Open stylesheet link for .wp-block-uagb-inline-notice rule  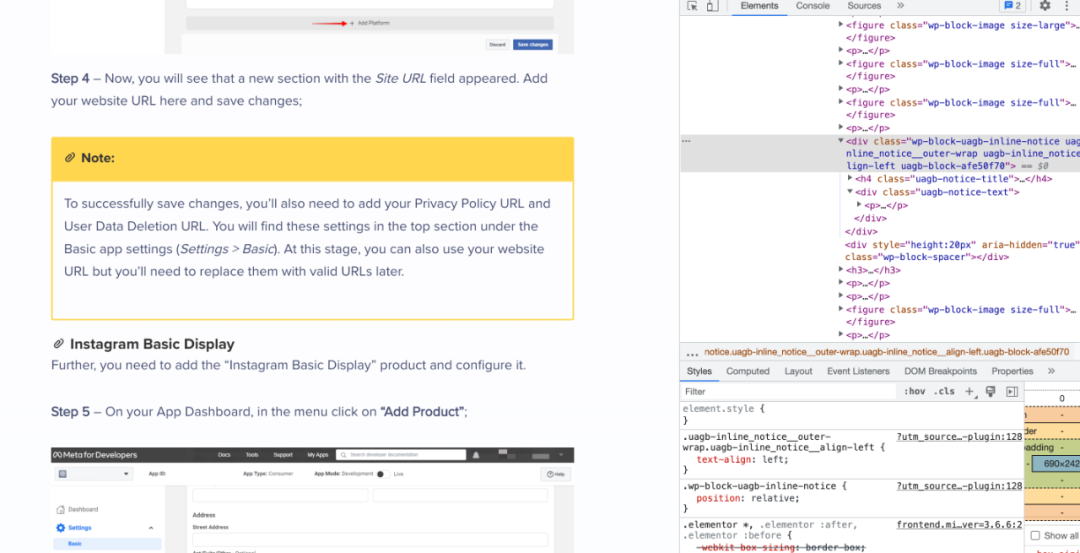(959, 486)
